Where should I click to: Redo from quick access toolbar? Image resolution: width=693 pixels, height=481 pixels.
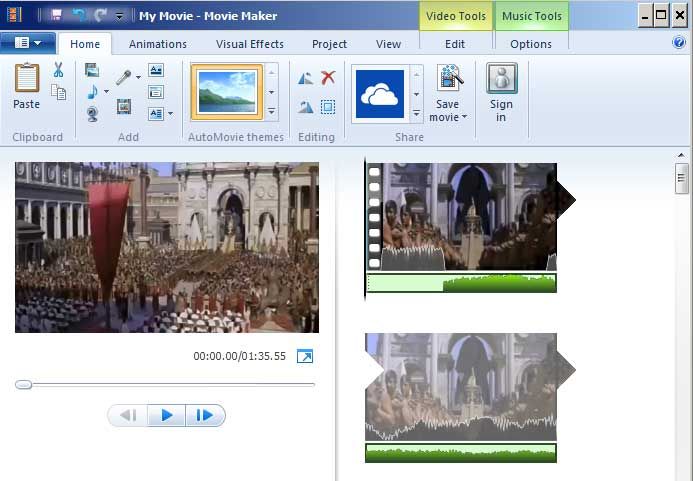click(x=101, y=15)
